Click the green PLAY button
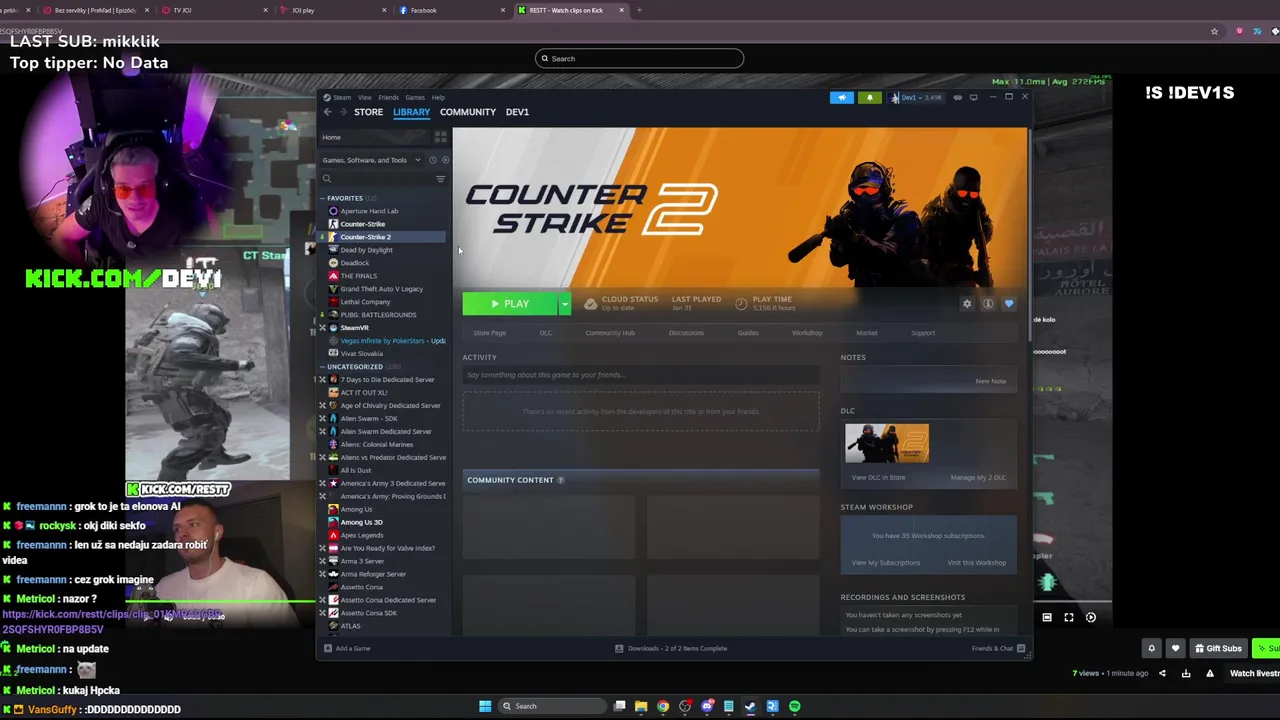Image resolution: width=1280 pixels, height=720 pixels. (510, 304)
